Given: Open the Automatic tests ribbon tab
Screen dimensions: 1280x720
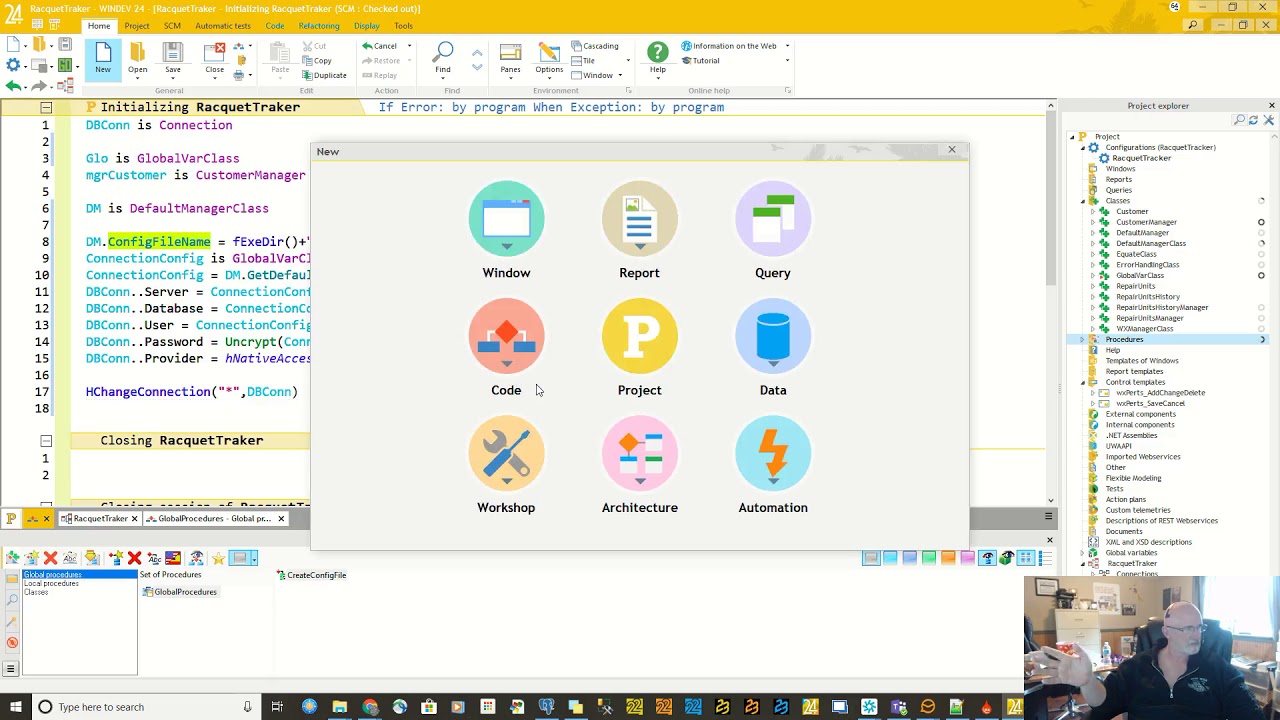Looking at the screenshot, I should [222, 26].
